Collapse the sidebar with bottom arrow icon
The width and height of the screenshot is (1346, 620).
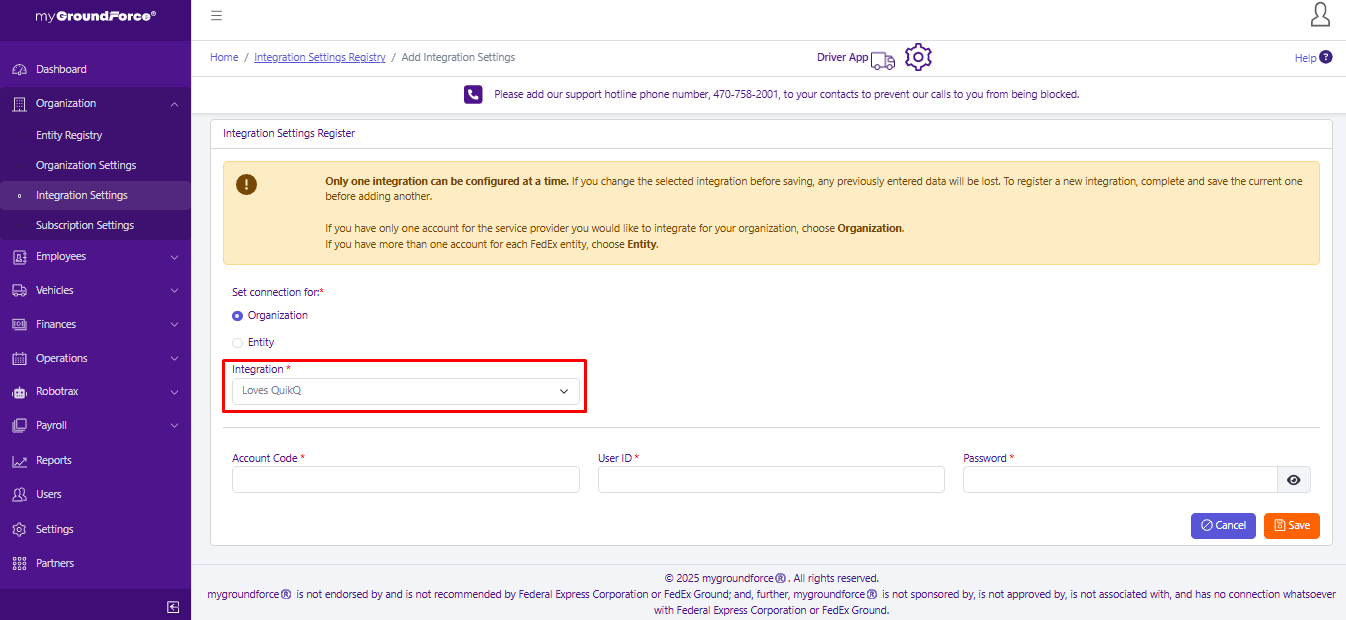(x=173, y=607)
